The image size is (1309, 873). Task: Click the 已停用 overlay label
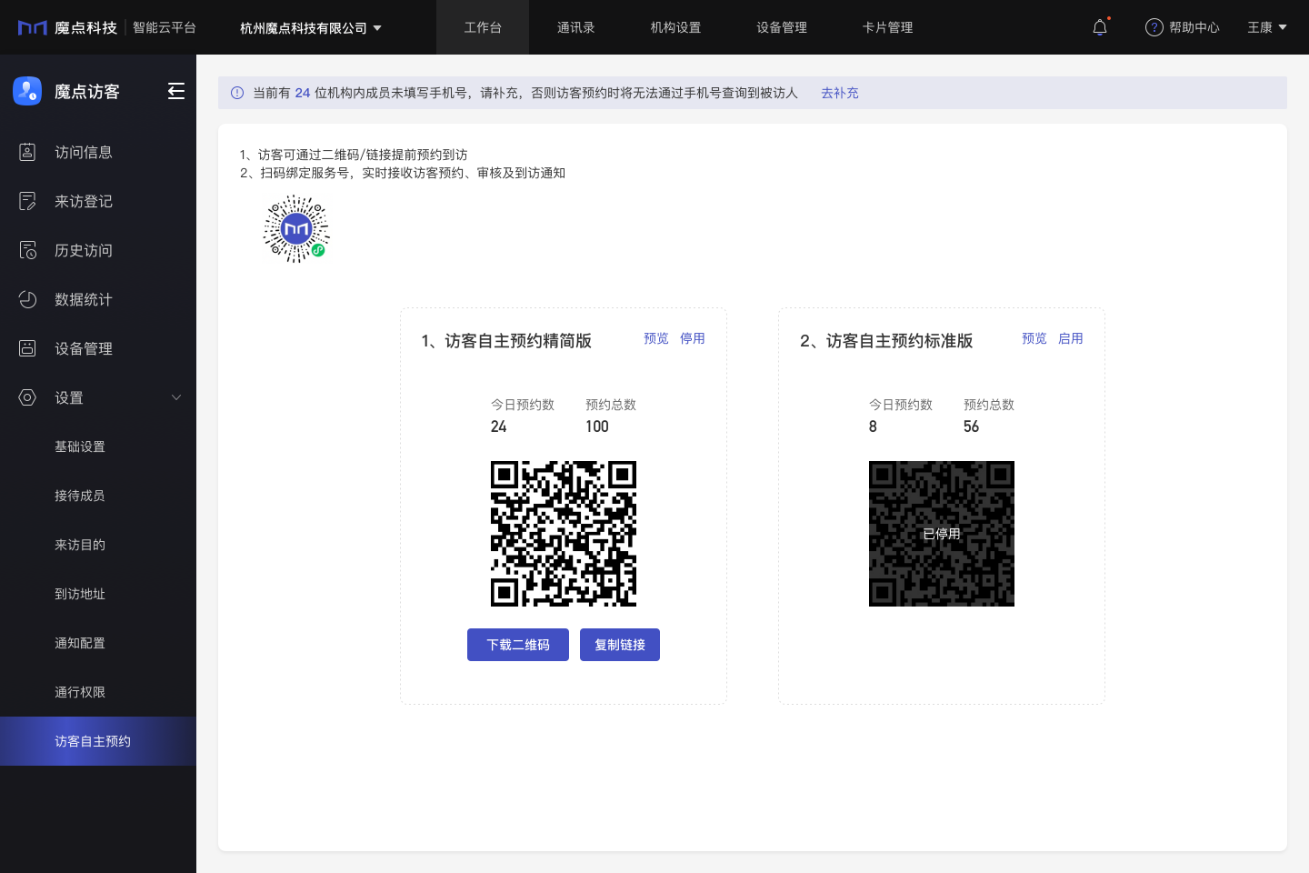(x=941, y=534)
